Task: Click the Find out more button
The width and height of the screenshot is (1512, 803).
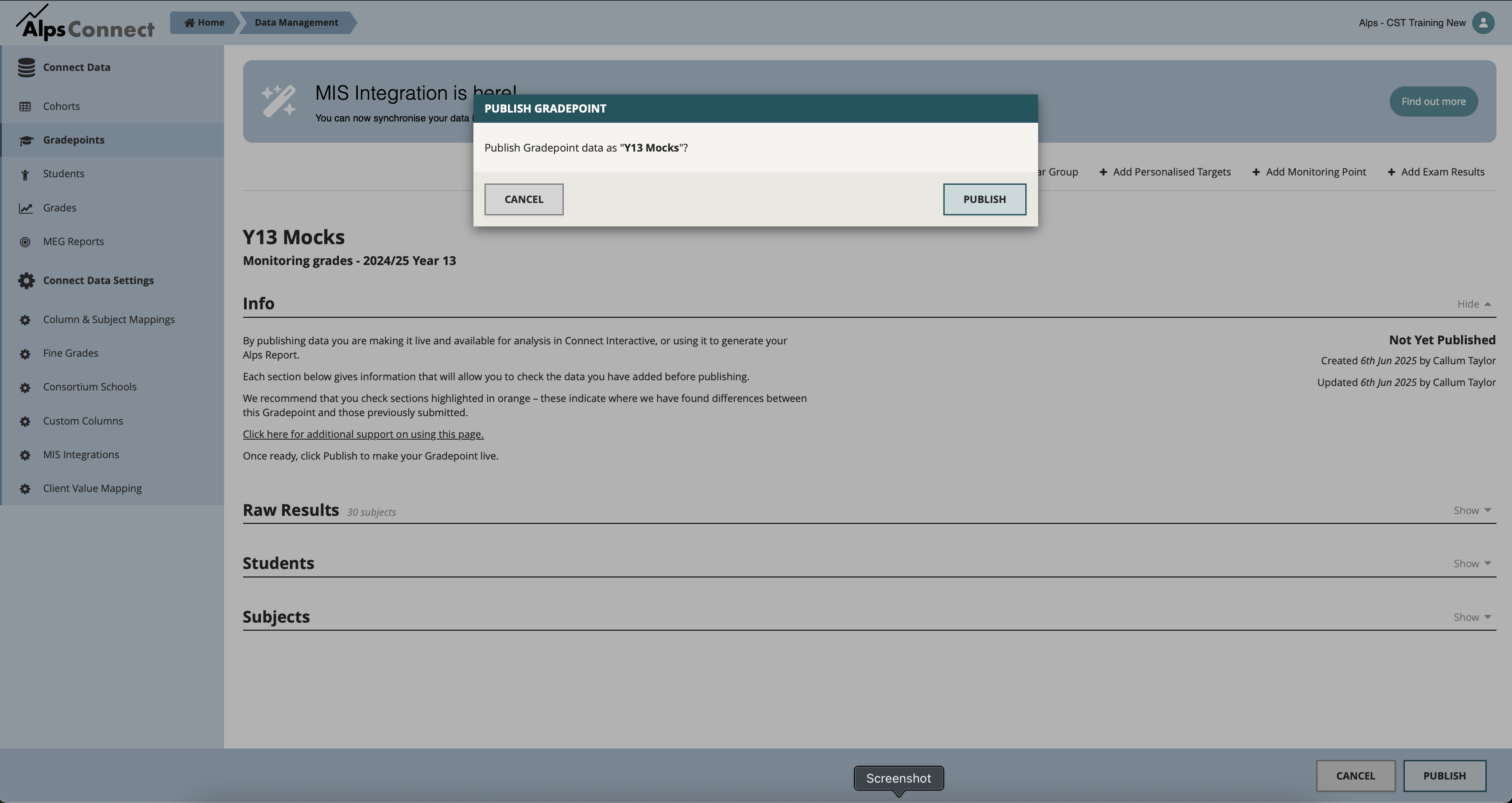Action: pos(1433,101)
